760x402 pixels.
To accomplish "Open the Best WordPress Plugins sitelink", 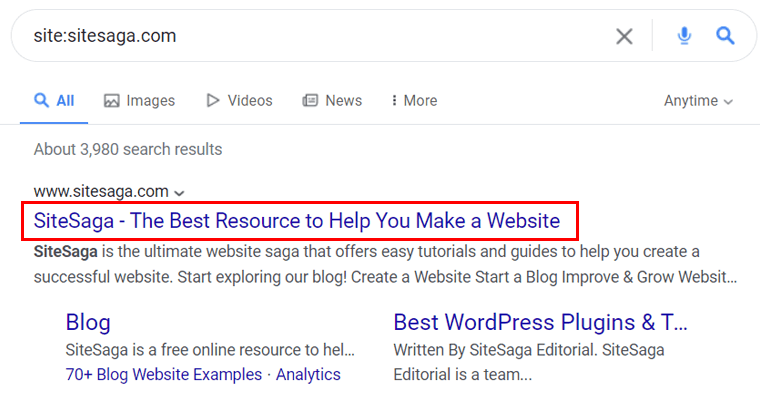I will (540, 322).
